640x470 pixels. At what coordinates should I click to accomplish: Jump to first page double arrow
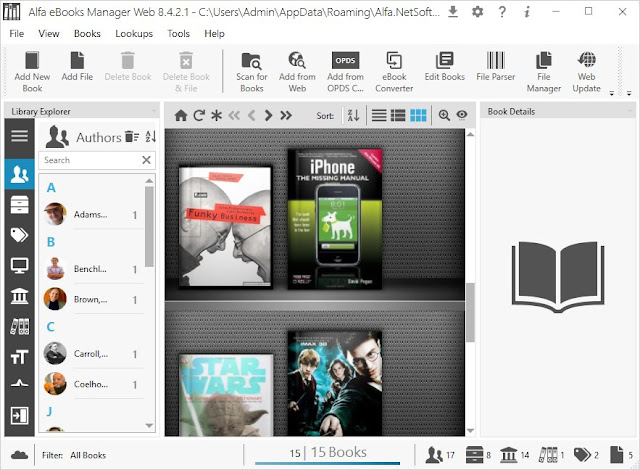pos(234,115)
